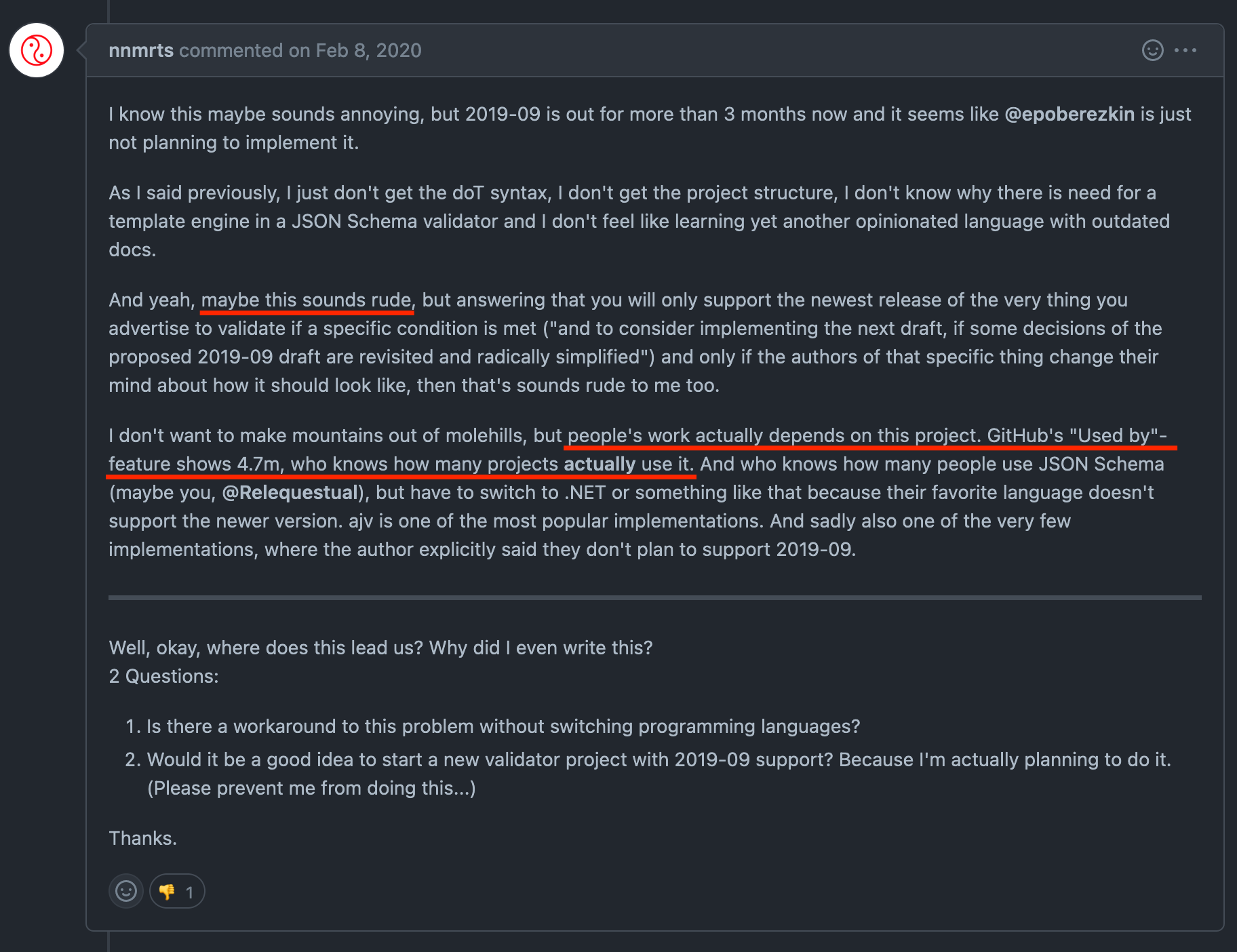
Task: Click the thumbs down emoji icon
Action: 167,892
